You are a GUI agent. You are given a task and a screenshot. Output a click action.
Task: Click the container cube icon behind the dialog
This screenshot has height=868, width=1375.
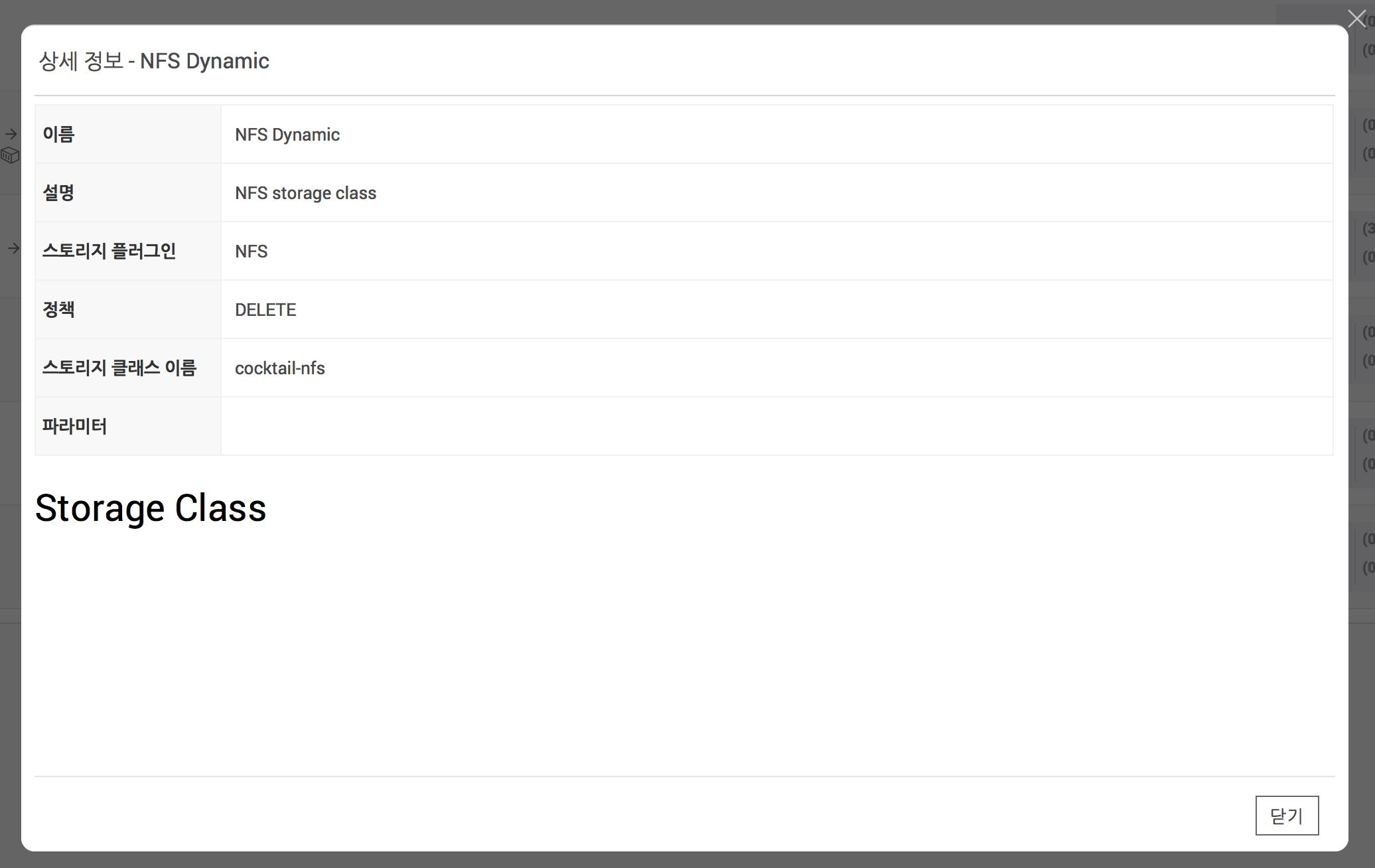click(x=11, y=155)
